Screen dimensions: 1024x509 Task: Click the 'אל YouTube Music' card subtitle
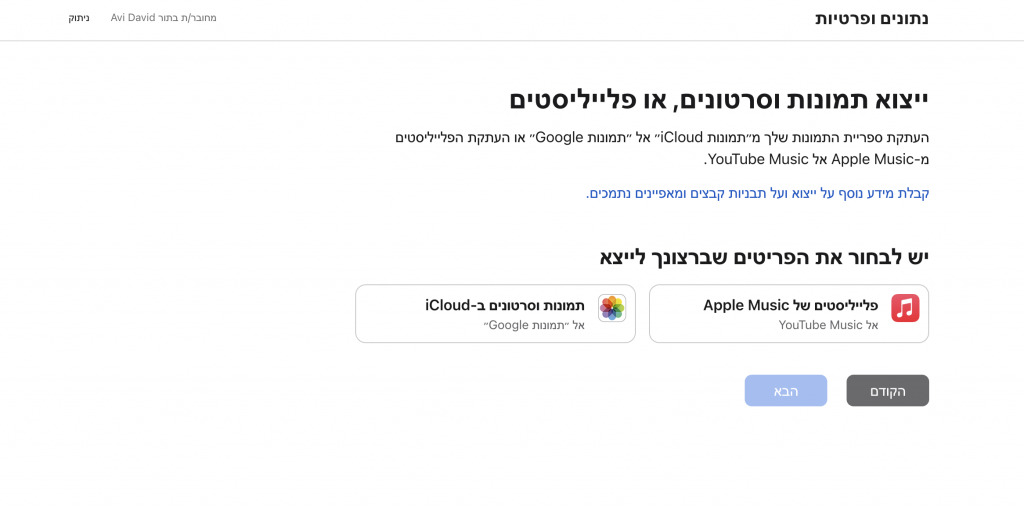tap(828, 325)
